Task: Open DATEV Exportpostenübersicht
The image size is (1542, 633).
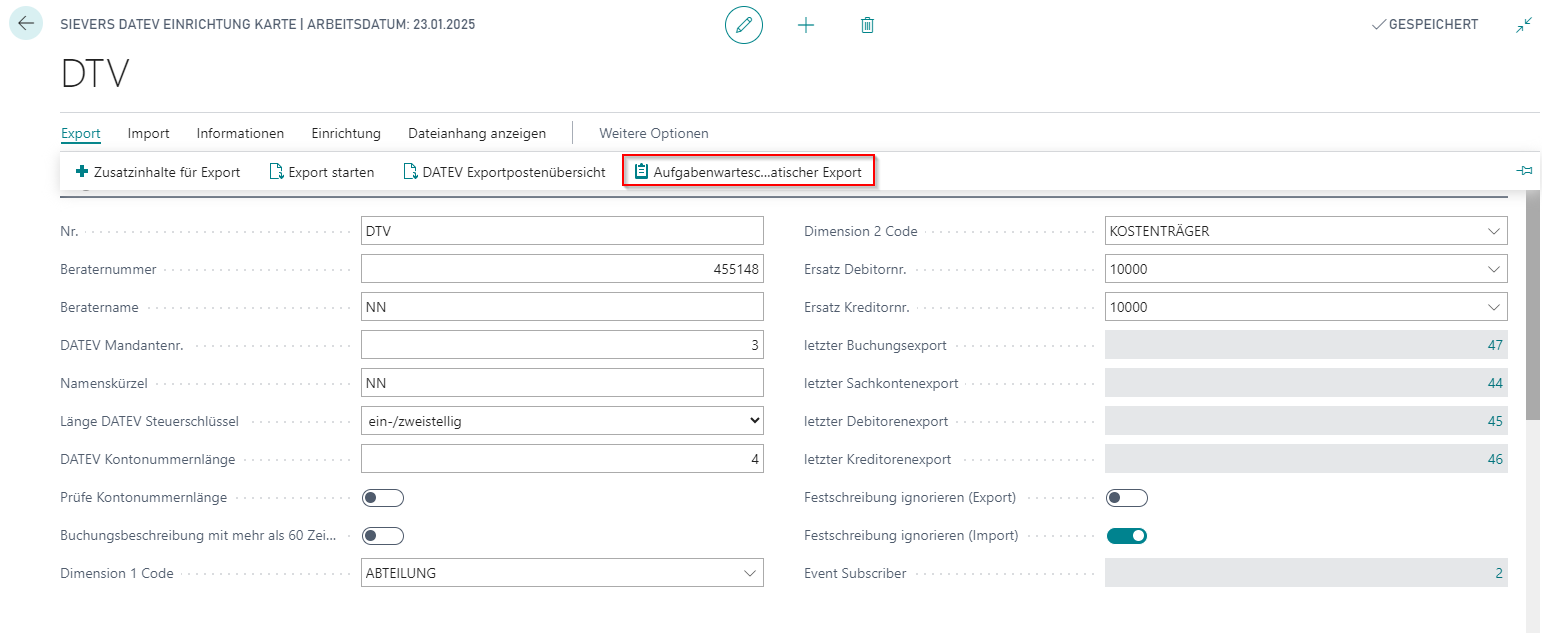Action: click(504, 172)
